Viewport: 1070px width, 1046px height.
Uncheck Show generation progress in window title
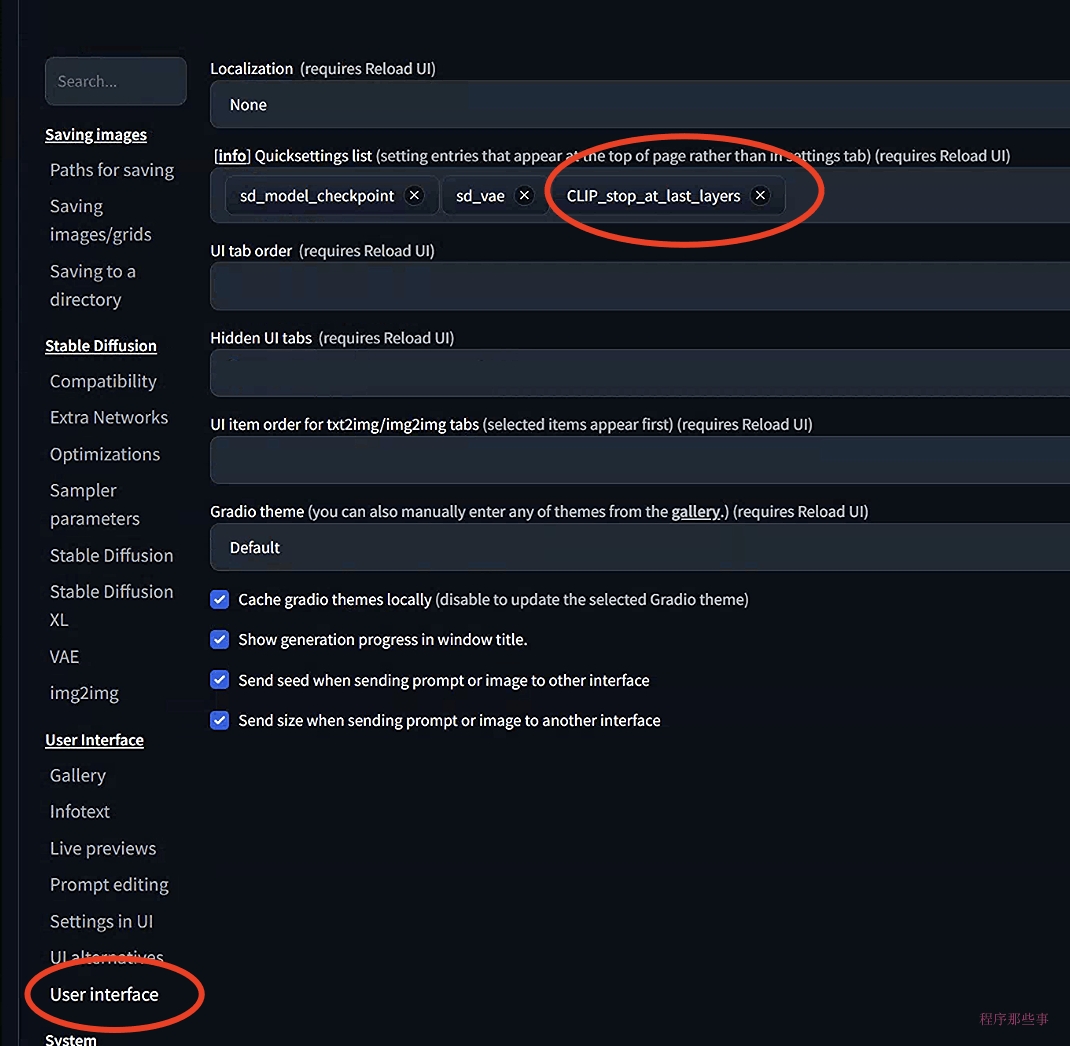(220, 640)
